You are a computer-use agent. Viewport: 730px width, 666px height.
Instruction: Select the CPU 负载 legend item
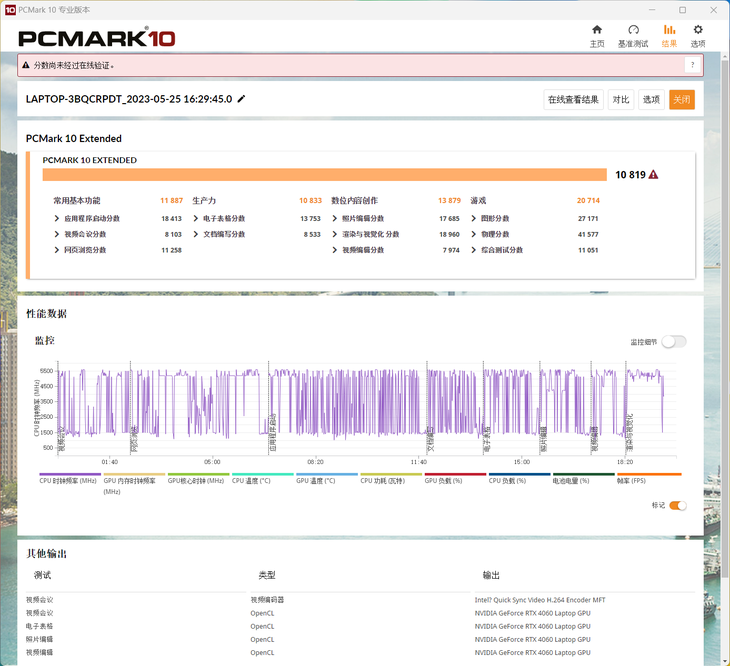pos(520,479)
